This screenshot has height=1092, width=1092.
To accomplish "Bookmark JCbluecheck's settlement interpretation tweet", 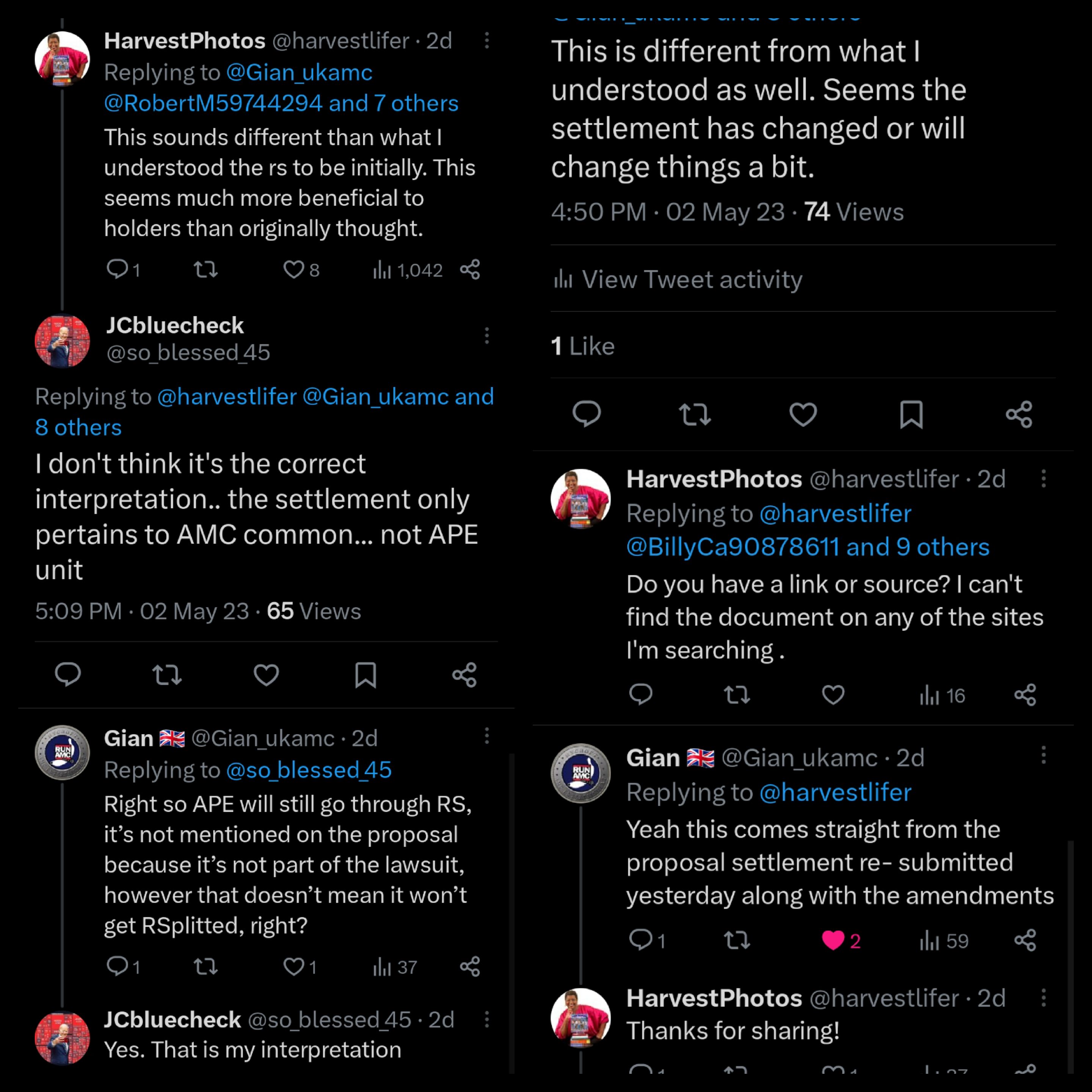I will coord(365,675).
